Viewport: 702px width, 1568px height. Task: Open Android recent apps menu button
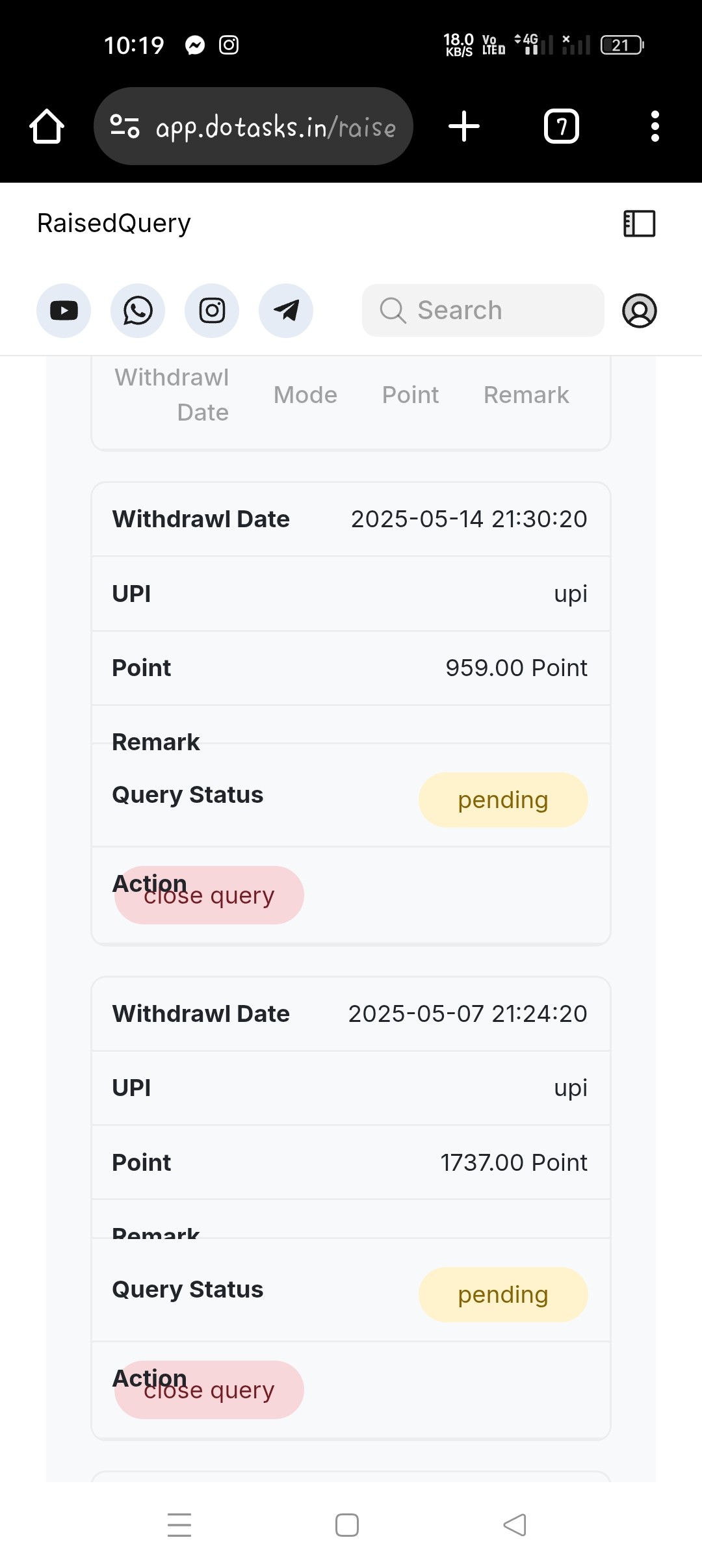[179, 1525]
